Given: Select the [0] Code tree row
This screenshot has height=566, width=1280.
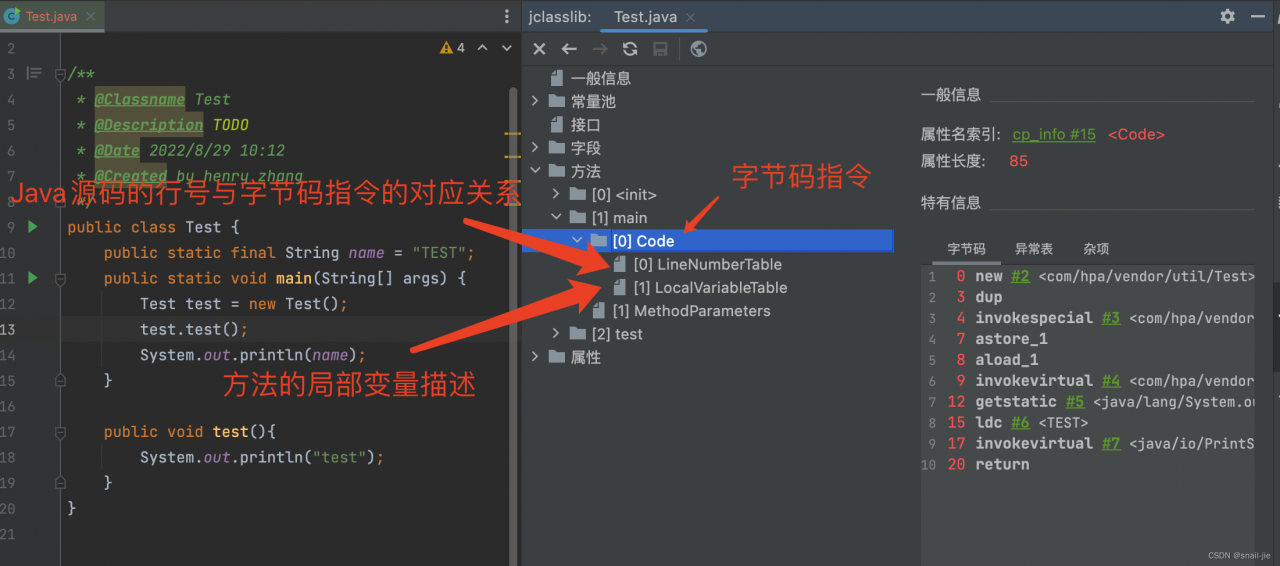Looking at the screenshot, I should click(707, 241).
